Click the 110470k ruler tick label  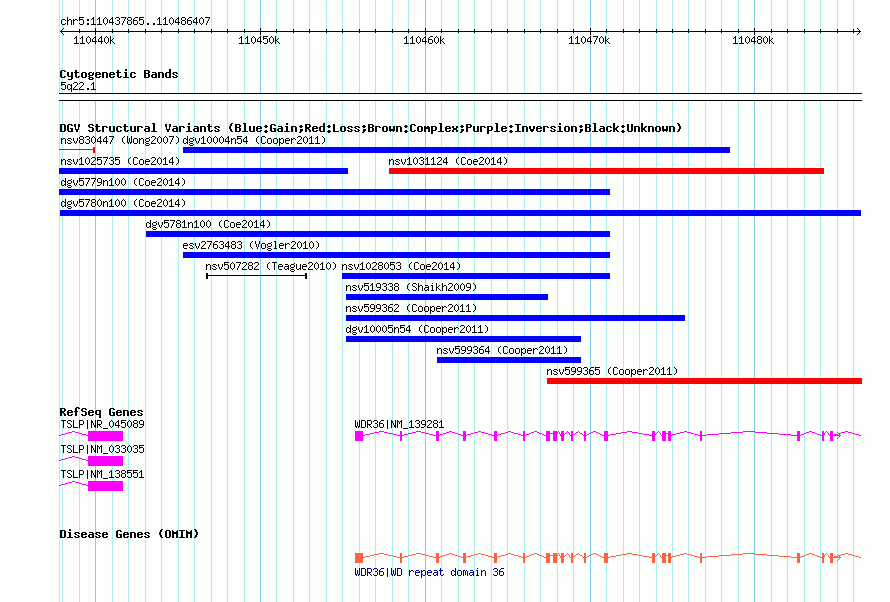coord(589,40)
